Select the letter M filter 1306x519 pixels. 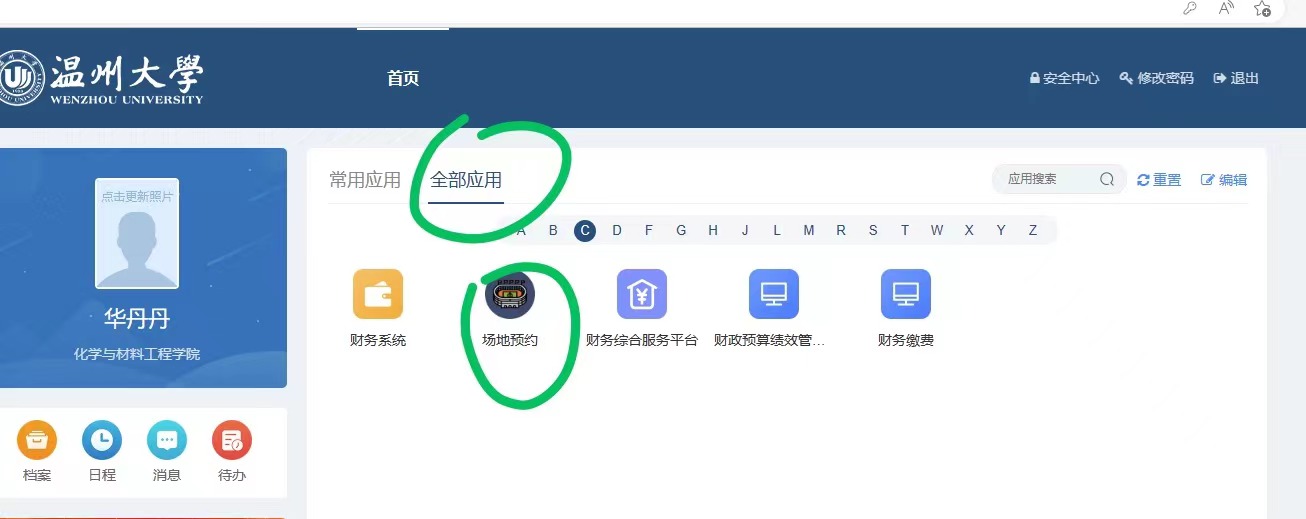(x=809, y=230)
